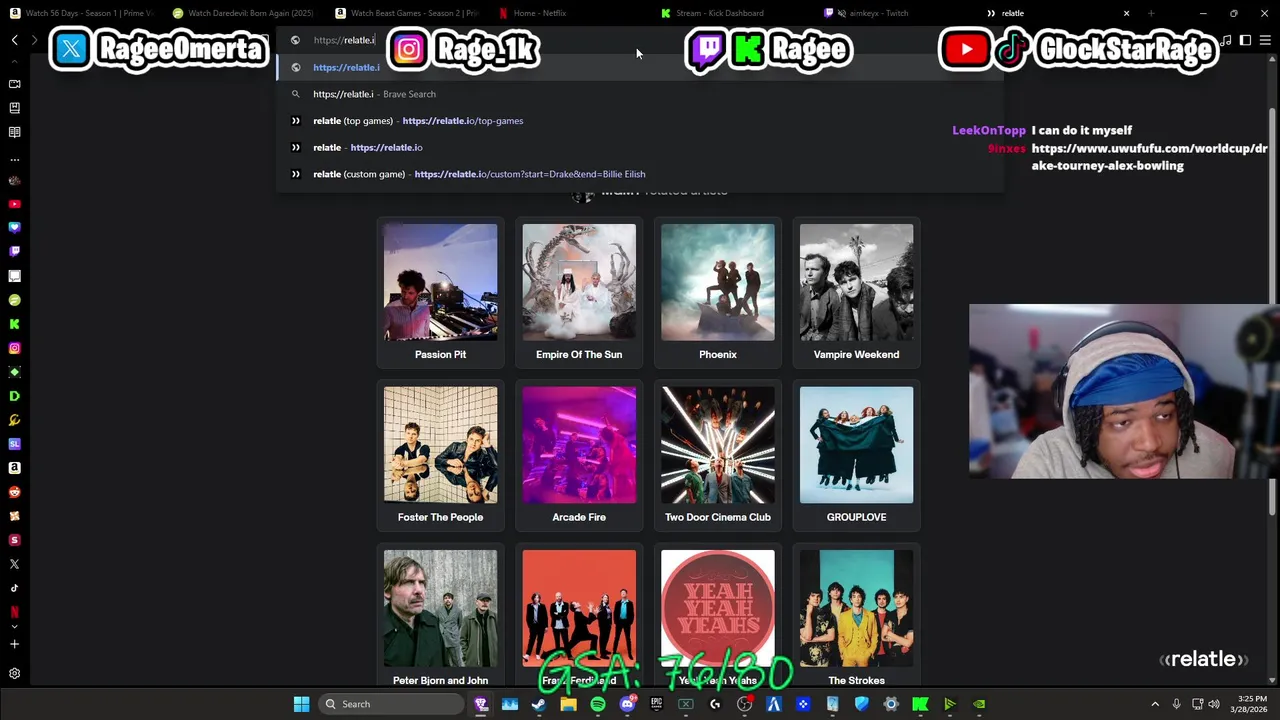Open browser settings gear in sidebar

coord(14,674)
